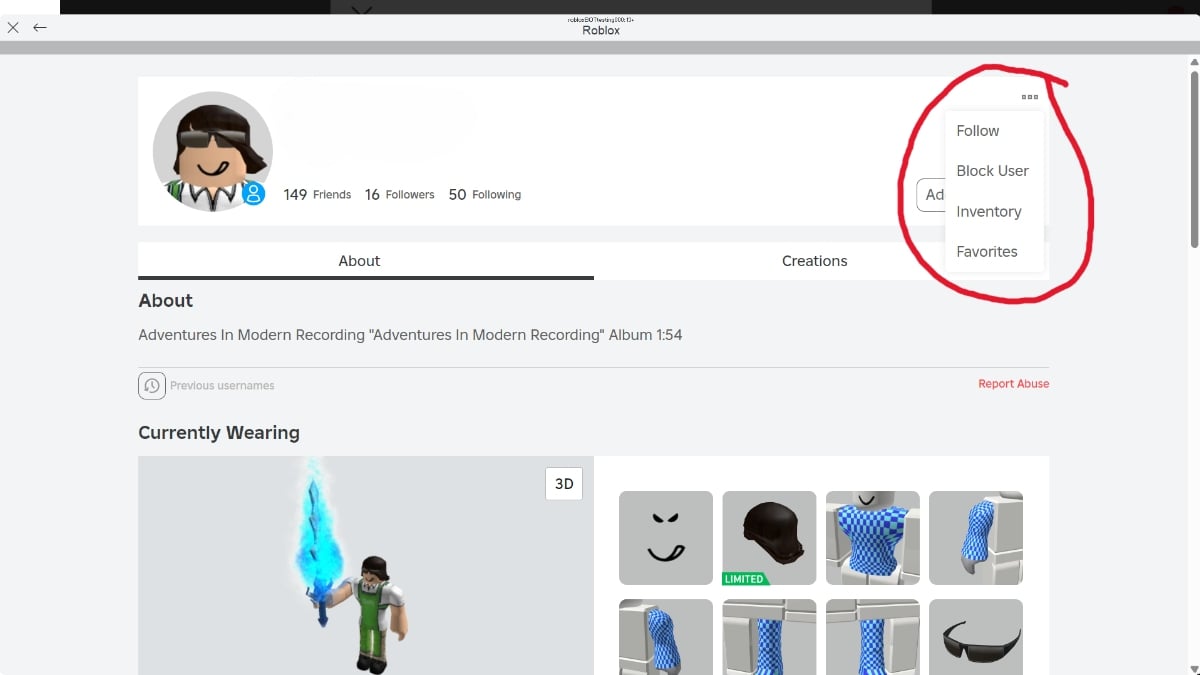Switch to the Creations tab

pos(814,260)
